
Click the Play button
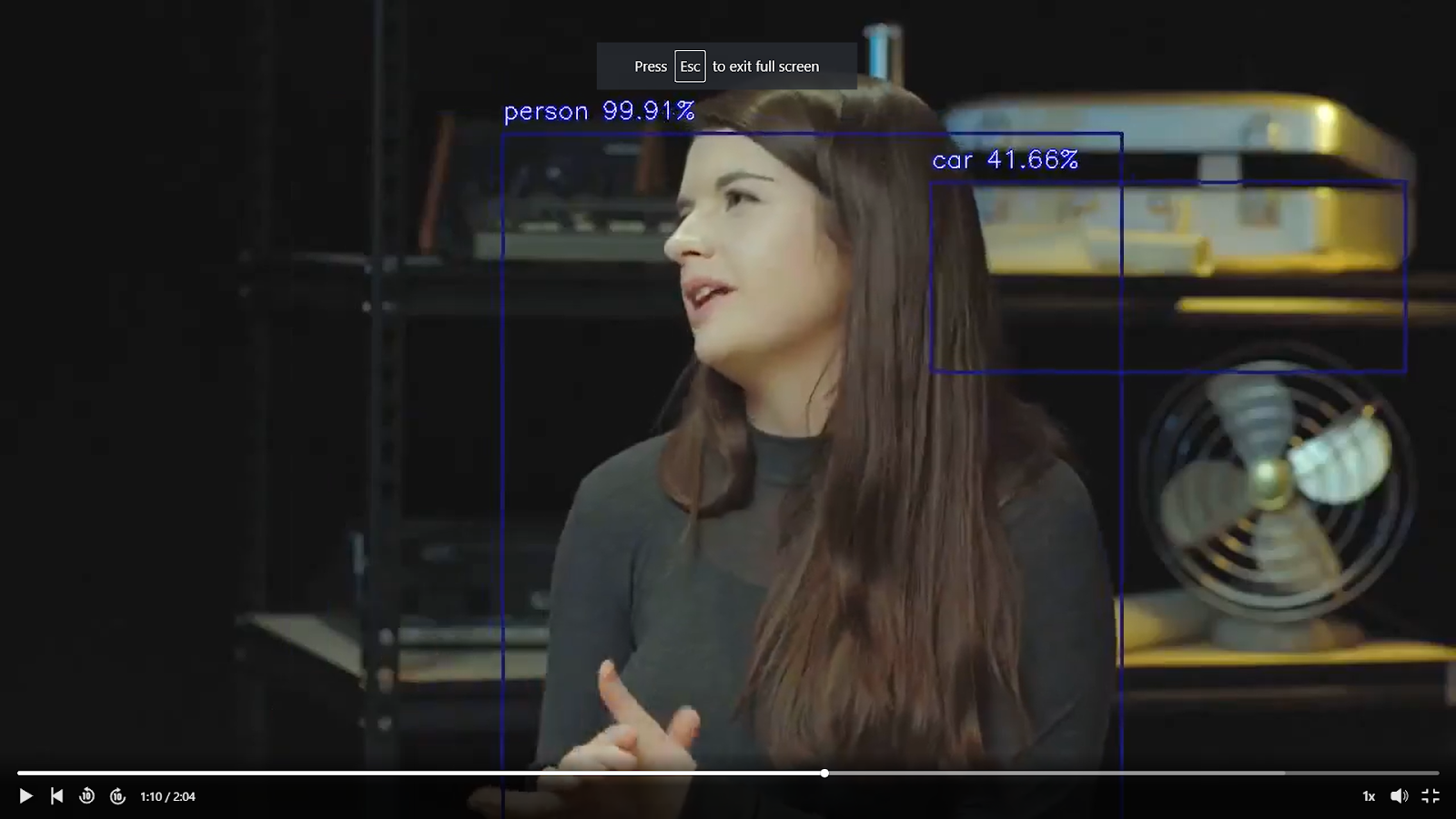click(25, 796)
